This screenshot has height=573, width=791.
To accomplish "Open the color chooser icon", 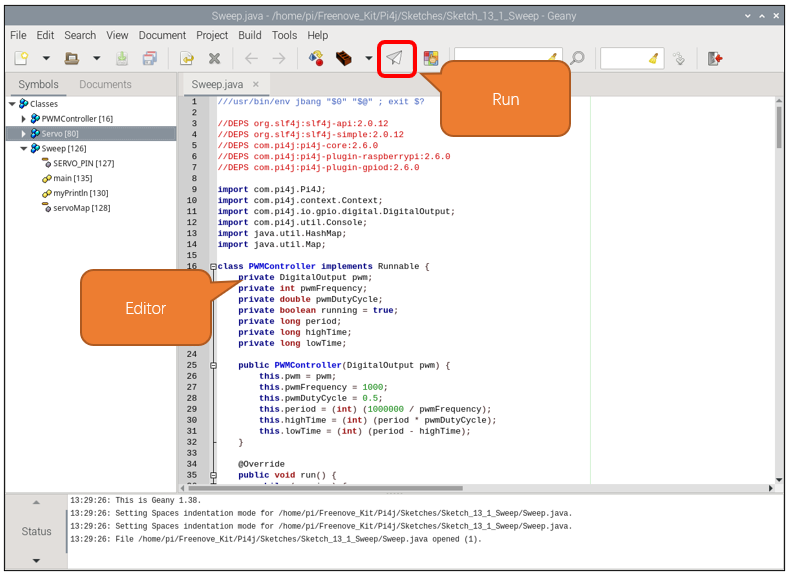I will pos(431,59).
